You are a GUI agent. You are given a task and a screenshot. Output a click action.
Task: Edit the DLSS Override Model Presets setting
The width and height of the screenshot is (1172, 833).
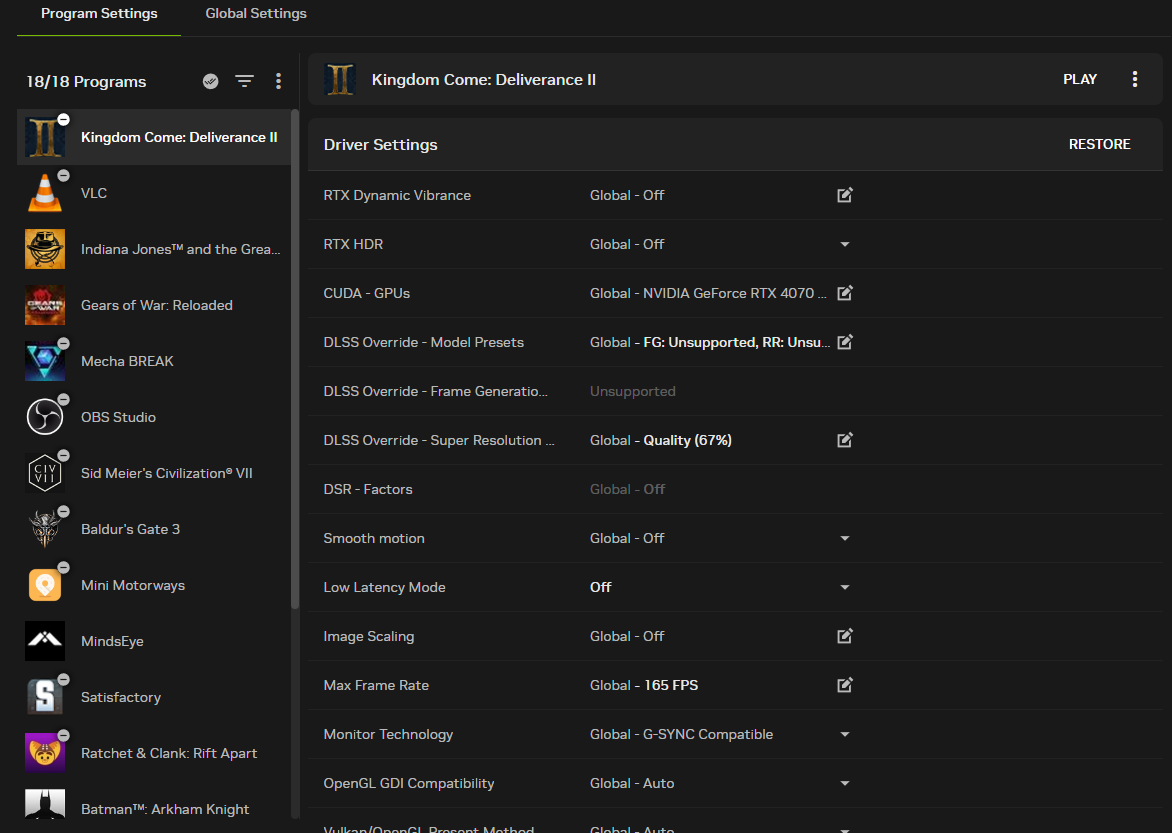click(845, 342)
